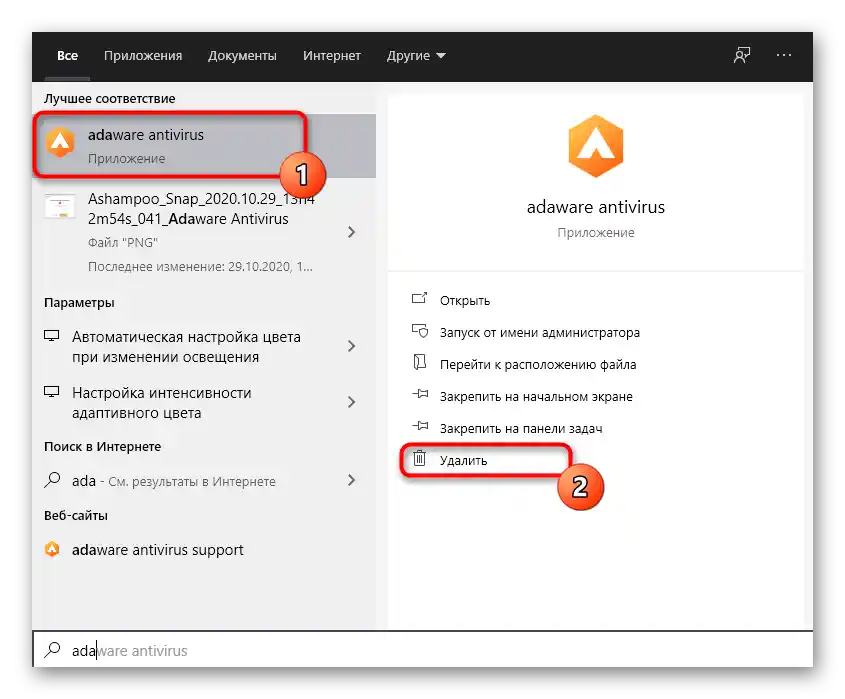Click the trash icon beside Удалить

pyautogui.click(x=421, y=460)
